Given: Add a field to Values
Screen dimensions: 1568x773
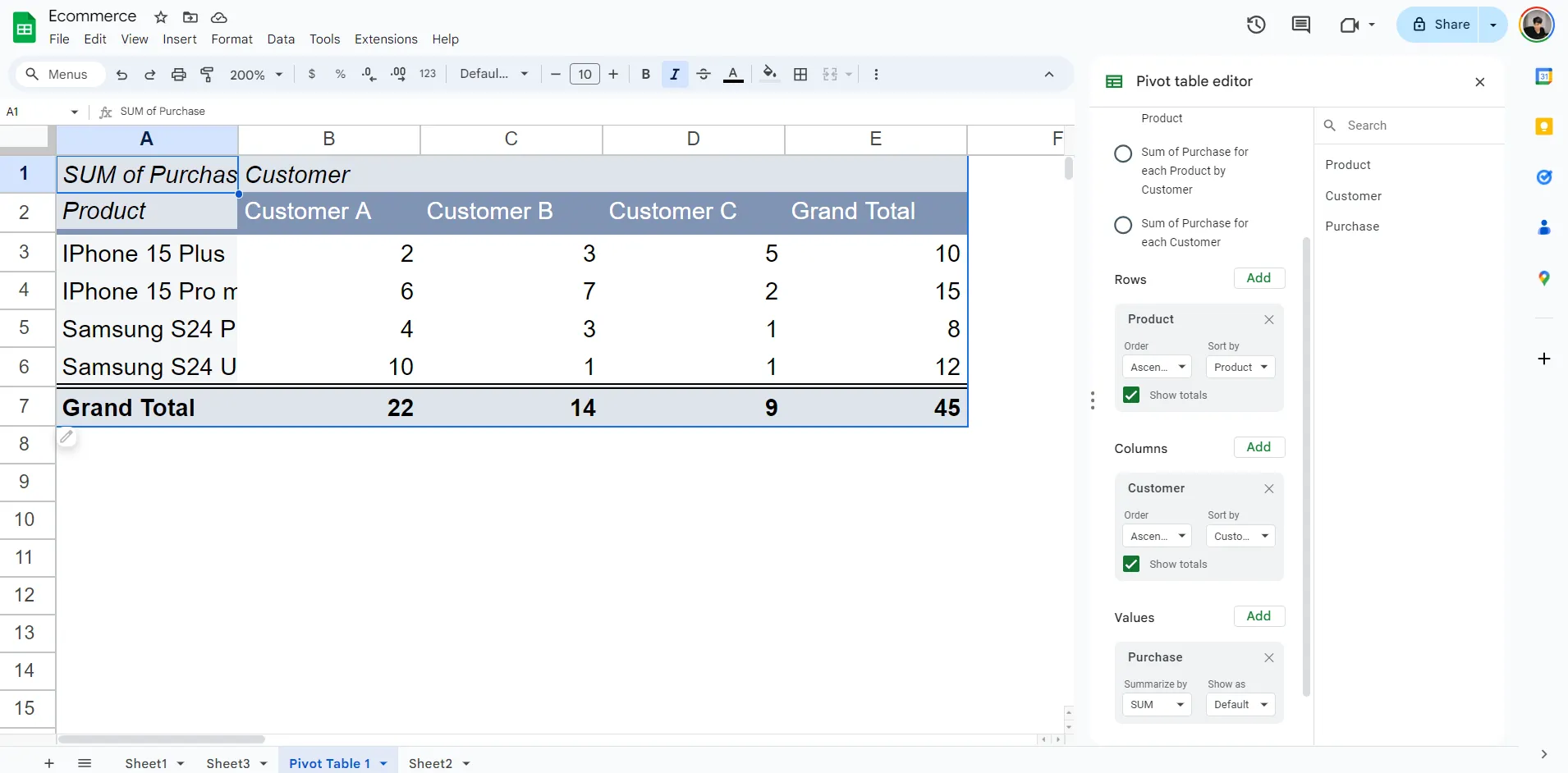Looking at the screenshot, I should (x=1259, y=616).
